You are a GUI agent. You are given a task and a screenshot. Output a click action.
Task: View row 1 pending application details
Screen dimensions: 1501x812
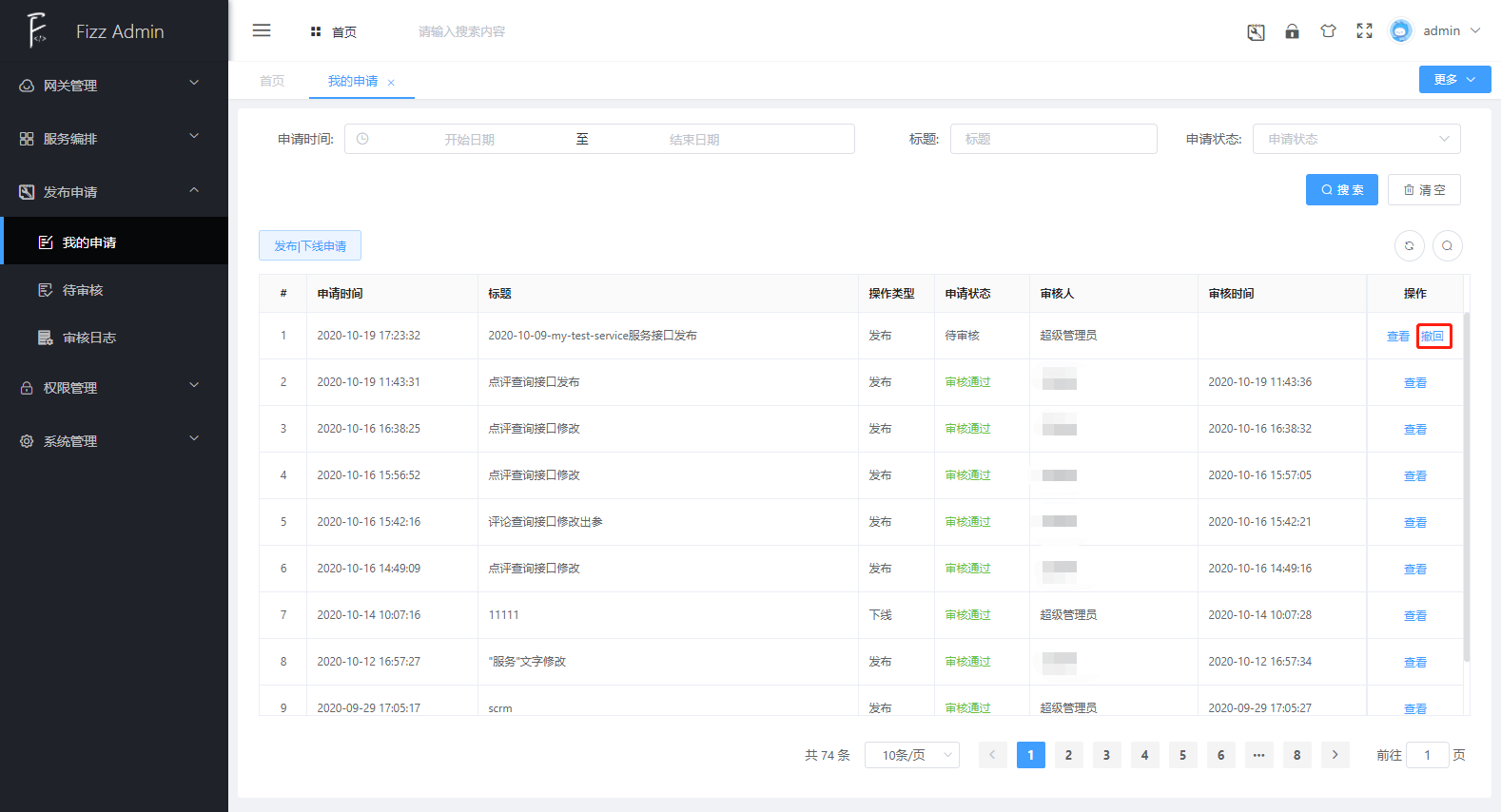(x=1398, y=337)
